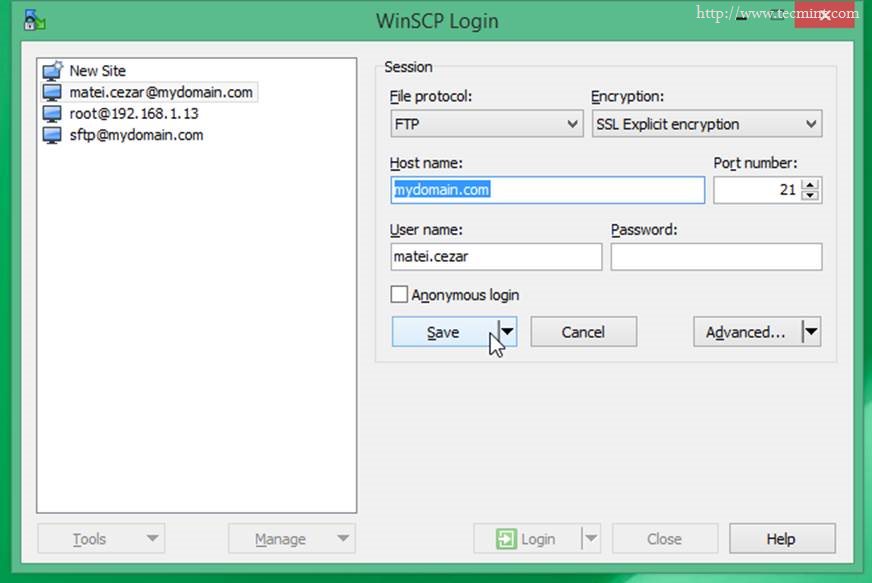Viewport: 872px width, 583px height.
Task: Click the green Login arrow icon
Action: pyautogui.click(x=506, y=538)
